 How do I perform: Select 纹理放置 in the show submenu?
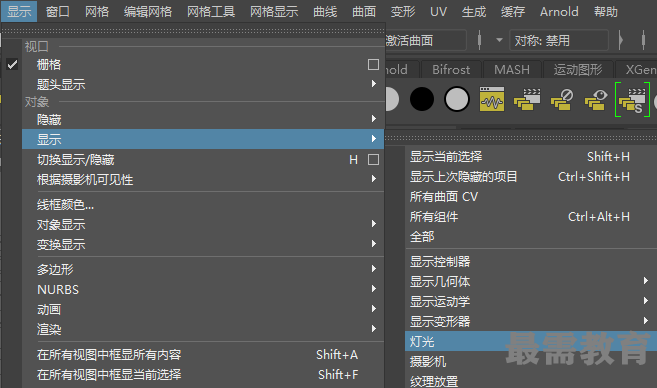531,380
